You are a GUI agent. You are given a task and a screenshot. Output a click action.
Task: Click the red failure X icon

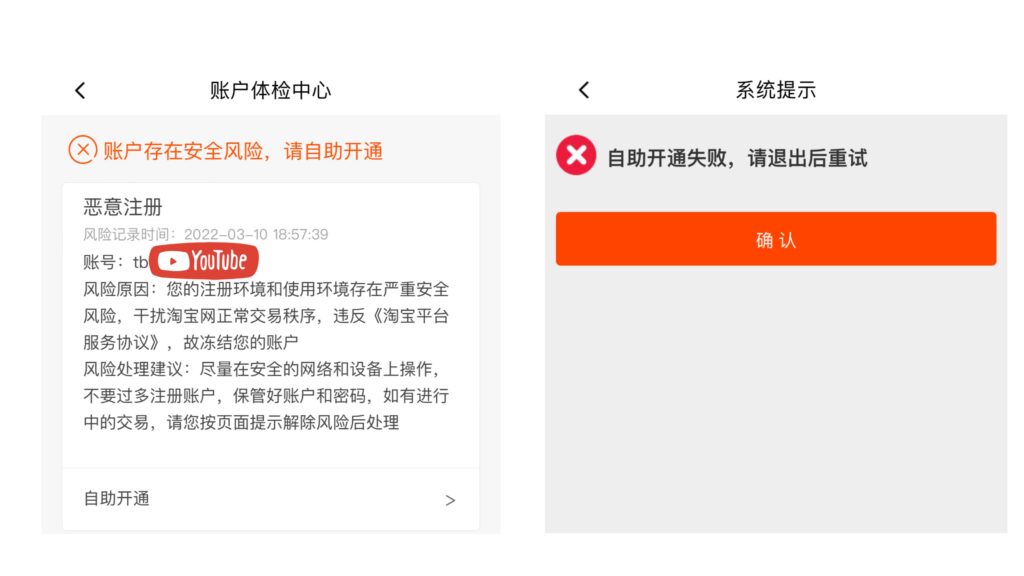point(576,155)
